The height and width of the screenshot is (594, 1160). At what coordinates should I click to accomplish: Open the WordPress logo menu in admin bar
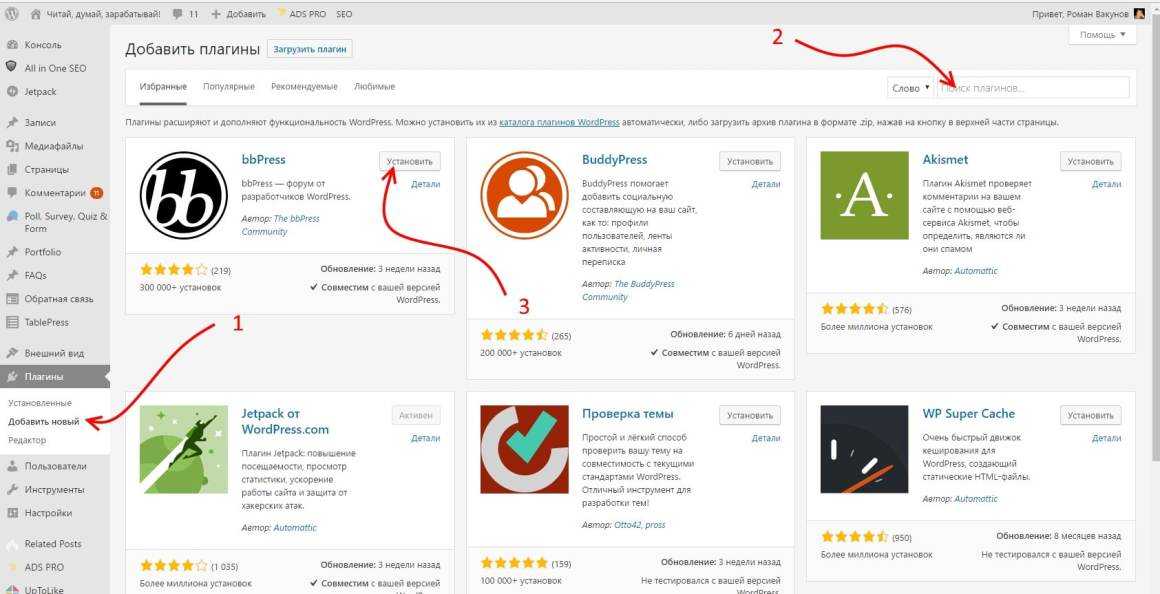(12, 14)
